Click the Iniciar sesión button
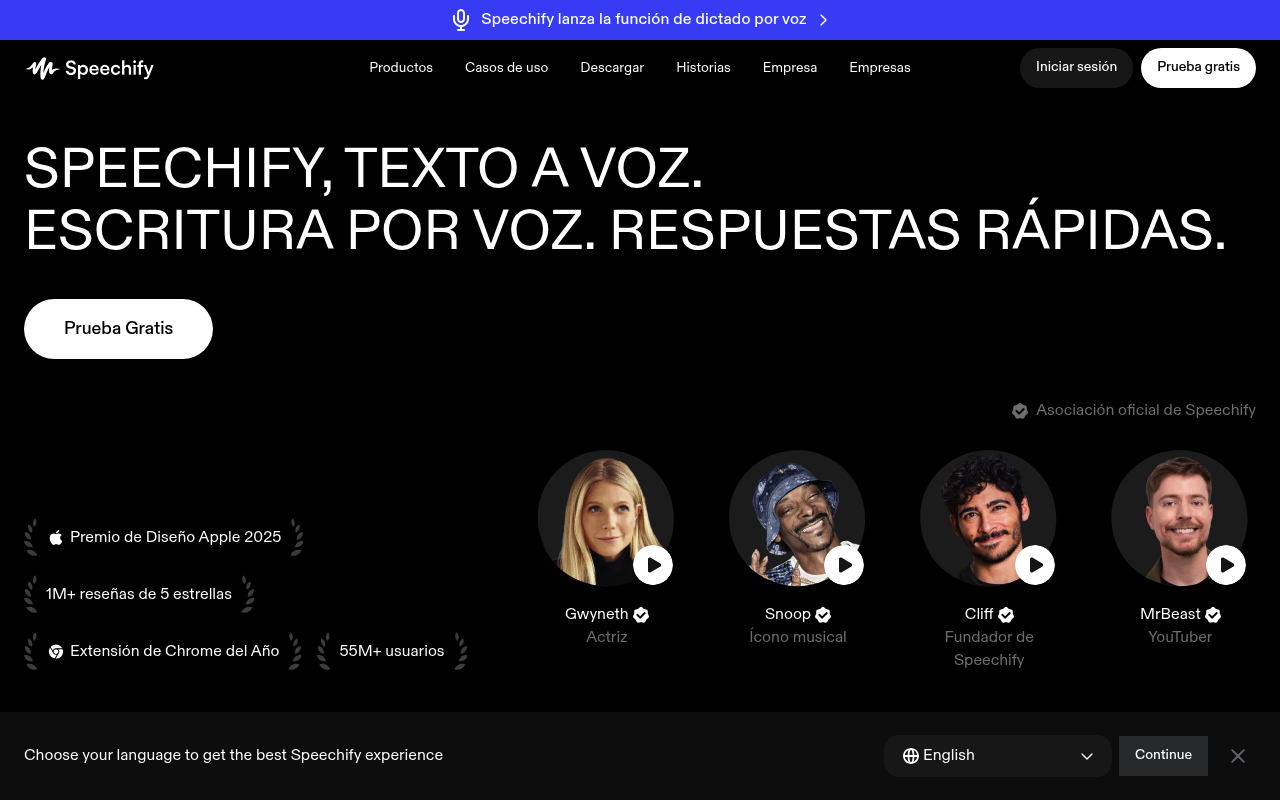1280x800 pixels. coord(1076,67)
